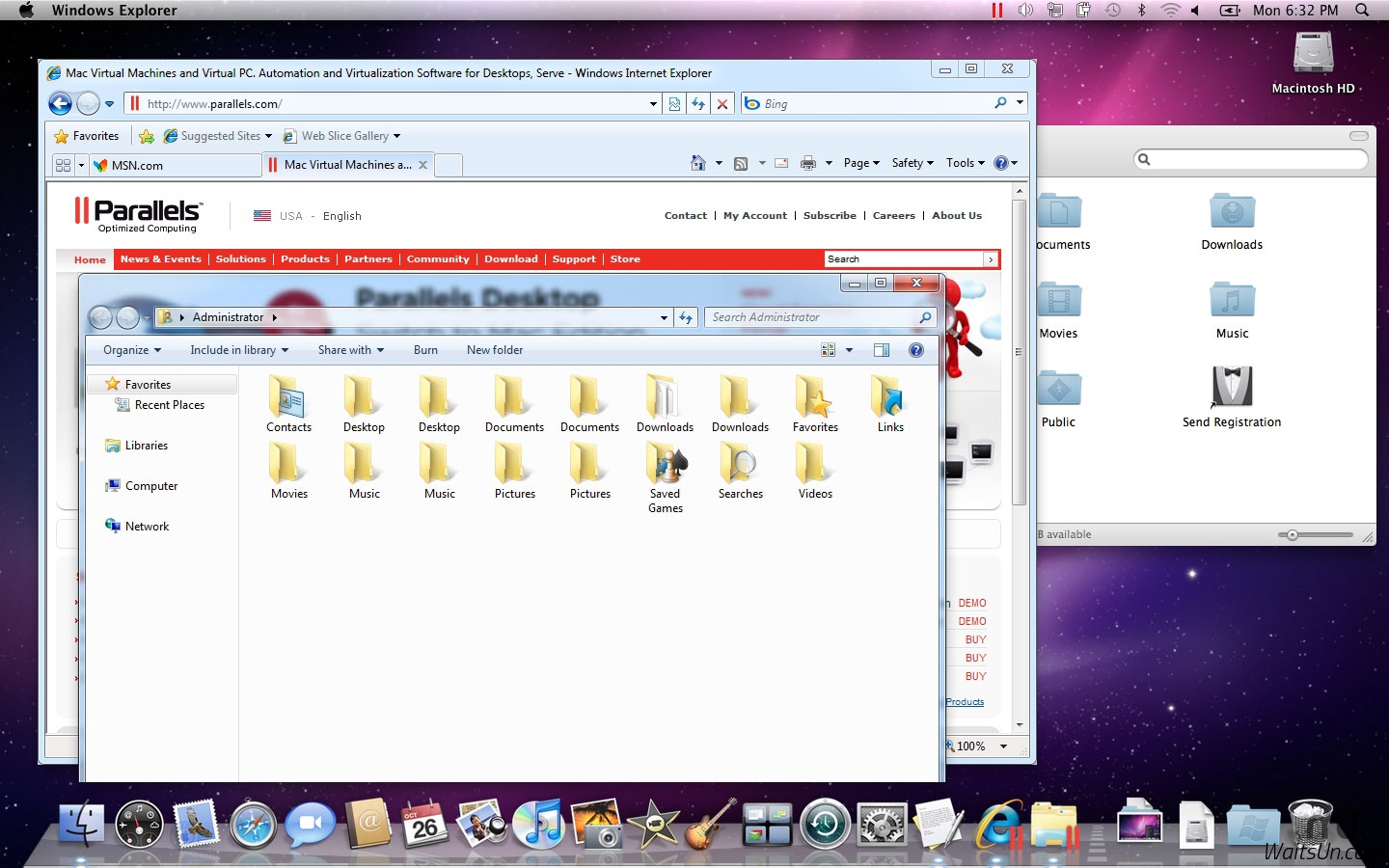
Task: Open the Quick Tabs grid icon
Action: (64, 165)
